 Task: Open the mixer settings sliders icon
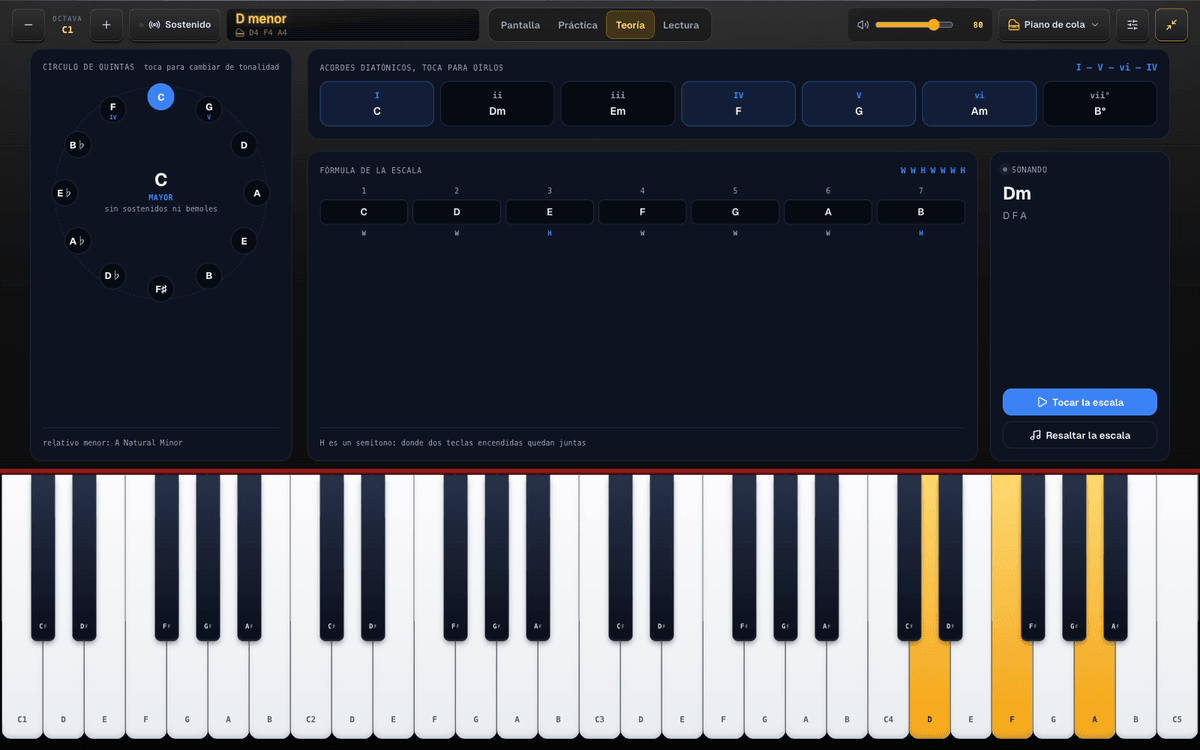(x=1132, y=25)
